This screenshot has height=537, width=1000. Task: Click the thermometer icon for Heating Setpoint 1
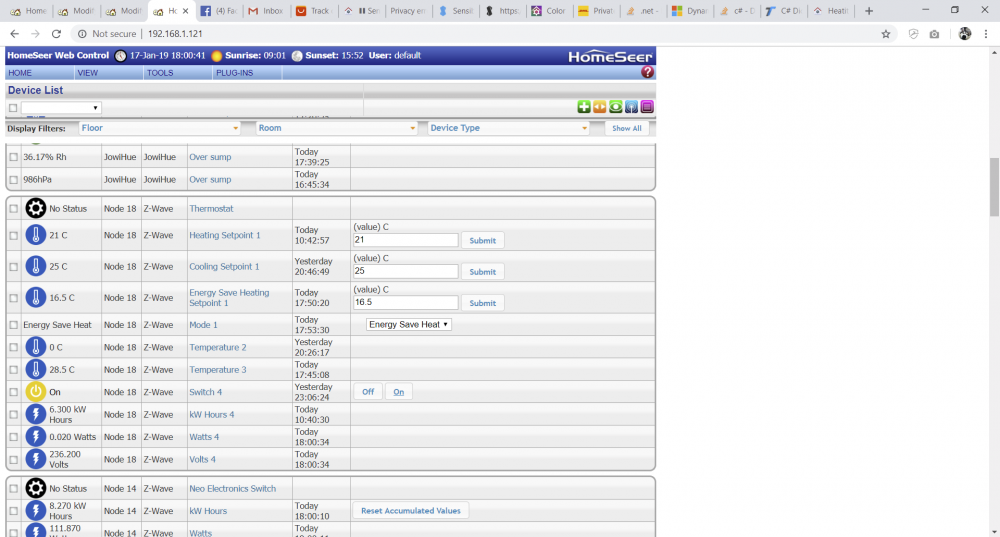(x=36, y=236)
